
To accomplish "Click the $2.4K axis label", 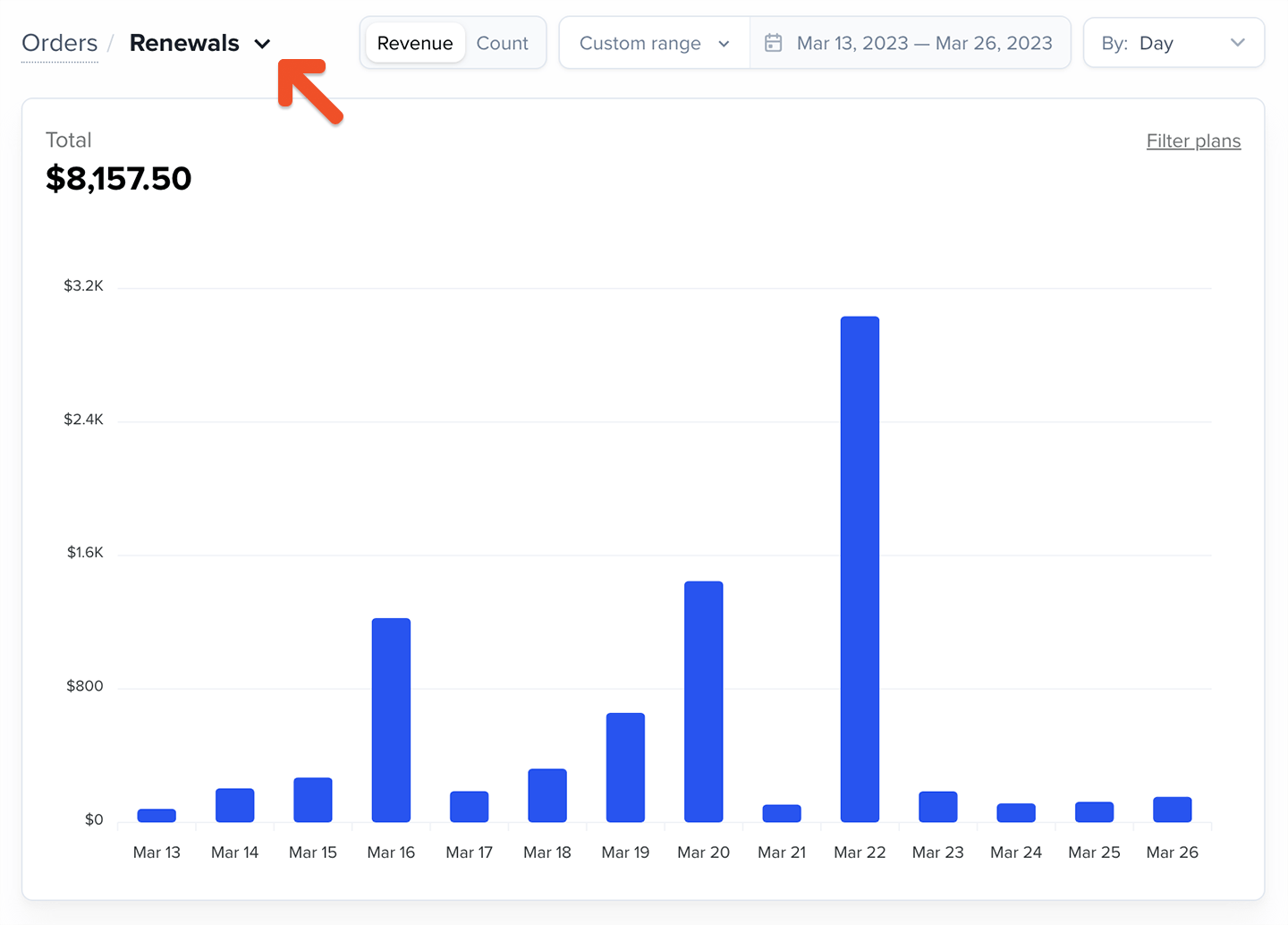I will 83,420.
